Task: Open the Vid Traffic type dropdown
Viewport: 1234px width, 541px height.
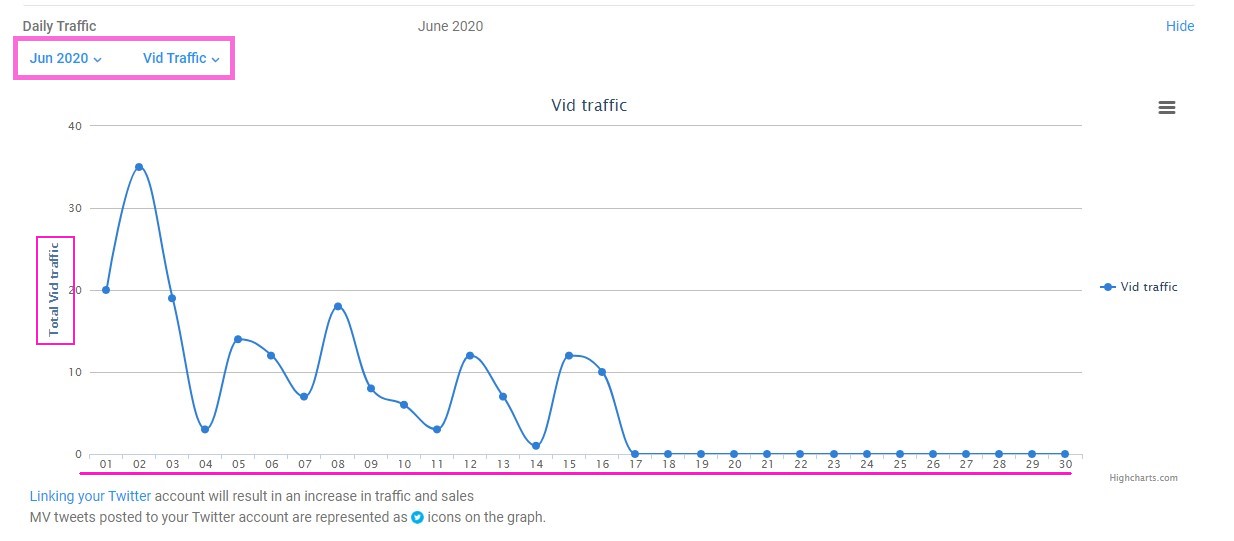Action: [181, 58]
